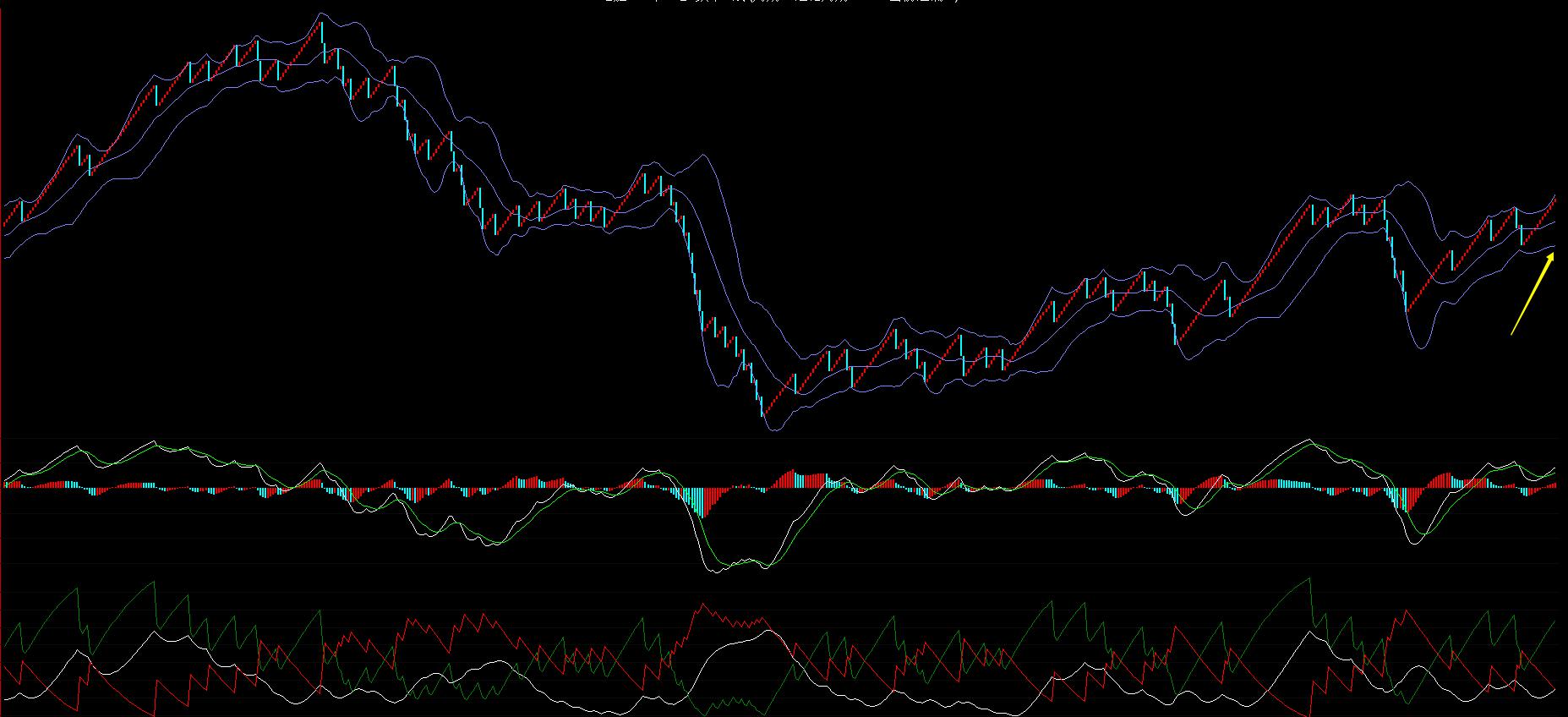This screenshot has height=717, width=1568.
Task: Select the upper Bollinger band's topmost peak
Action: pos(321,14)
